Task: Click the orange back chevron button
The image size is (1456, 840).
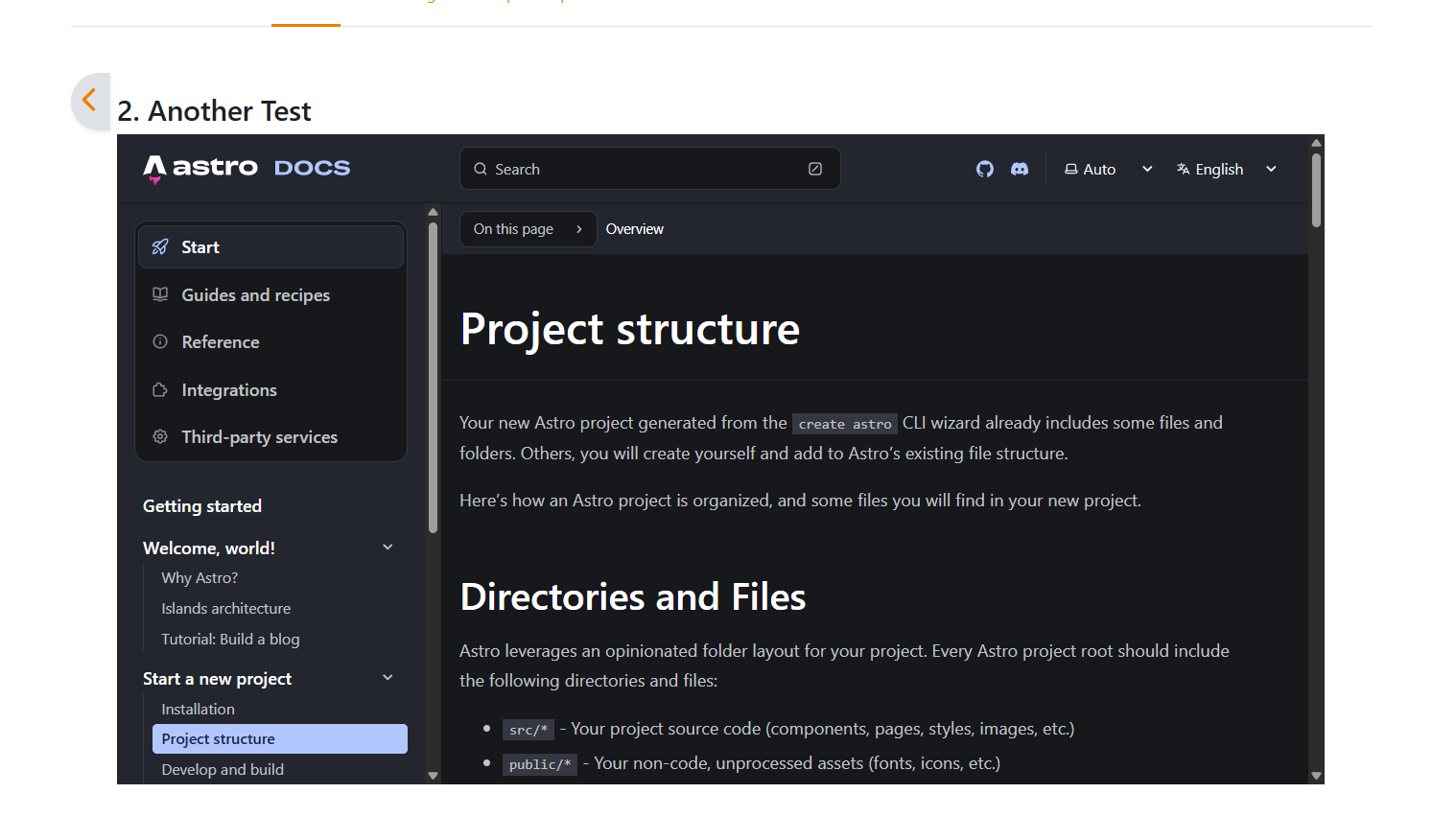Action: tap(90, 100)
